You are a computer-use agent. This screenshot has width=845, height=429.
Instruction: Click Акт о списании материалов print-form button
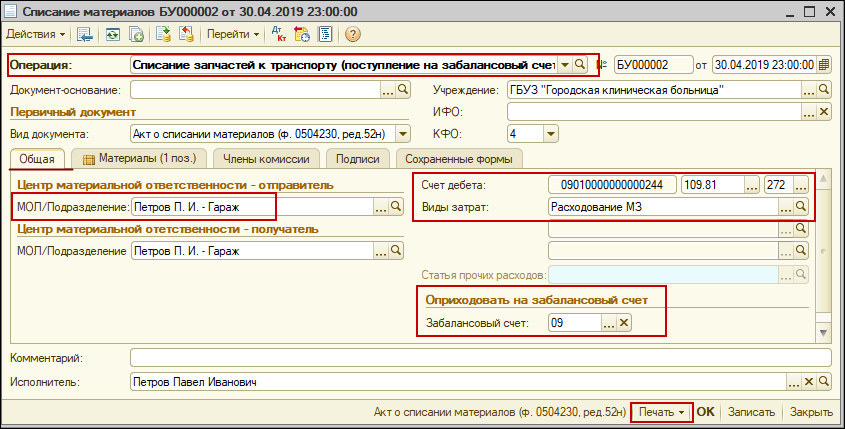click(x=500, y=412)
